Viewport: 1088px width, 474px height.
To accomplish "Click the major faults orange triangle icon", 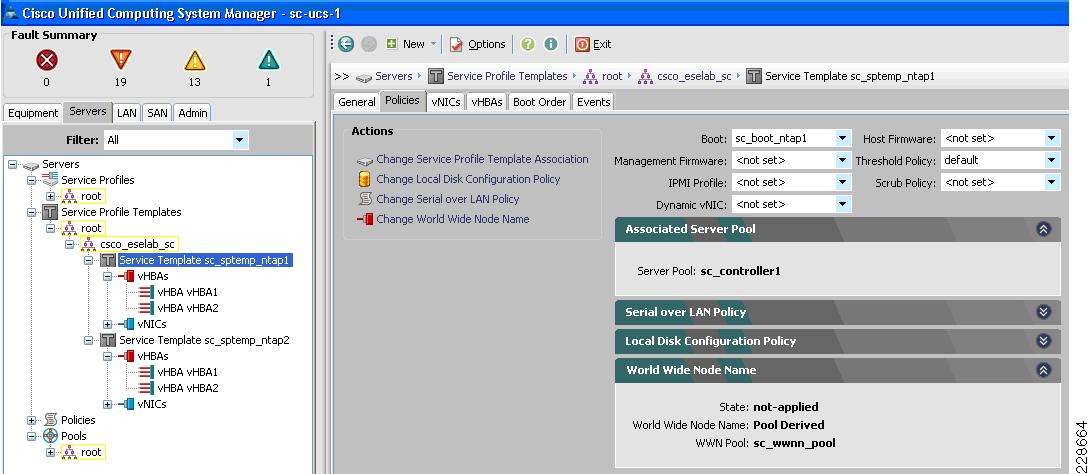I will click(x=121, y=60).
